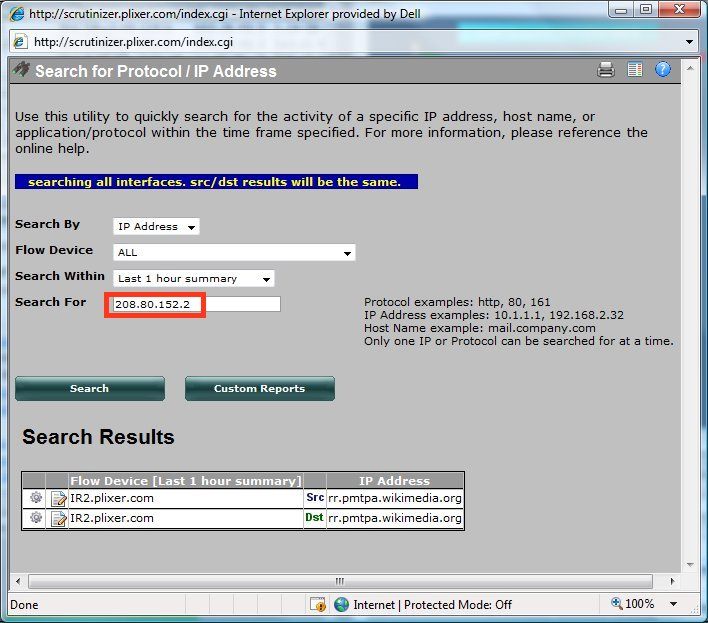708x623 pixels.
Task: Click the IP Address column header
Action: point(395,481)
